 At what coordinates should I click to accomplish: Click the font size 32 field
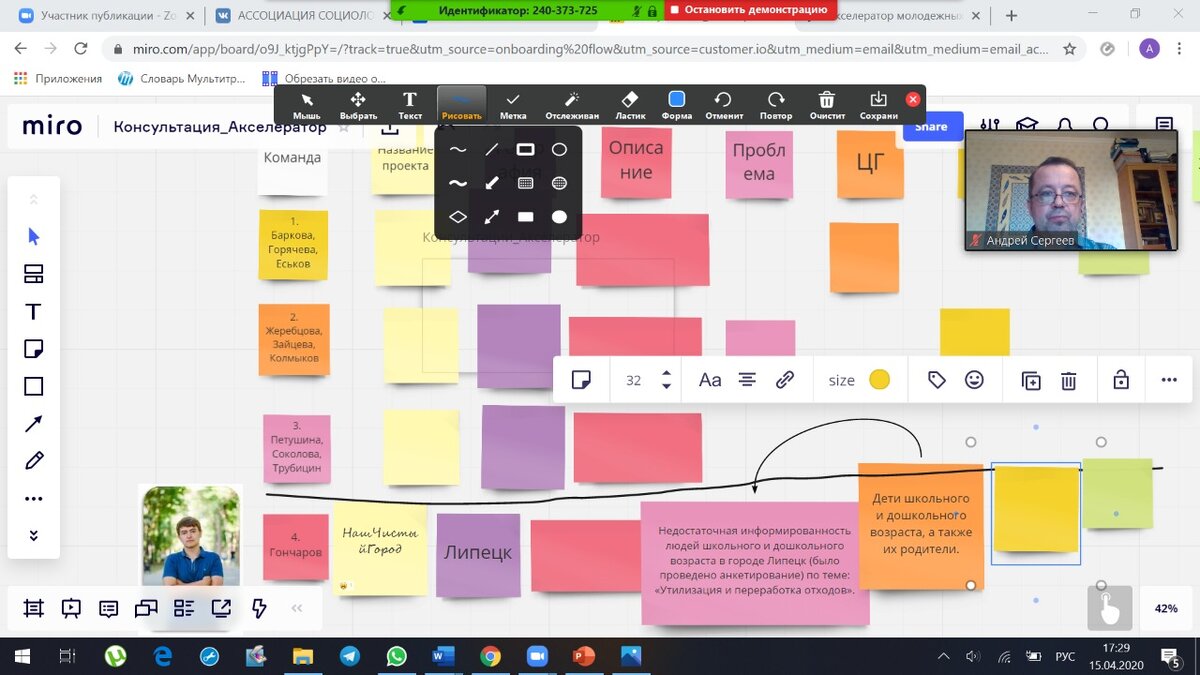[634, 380]
